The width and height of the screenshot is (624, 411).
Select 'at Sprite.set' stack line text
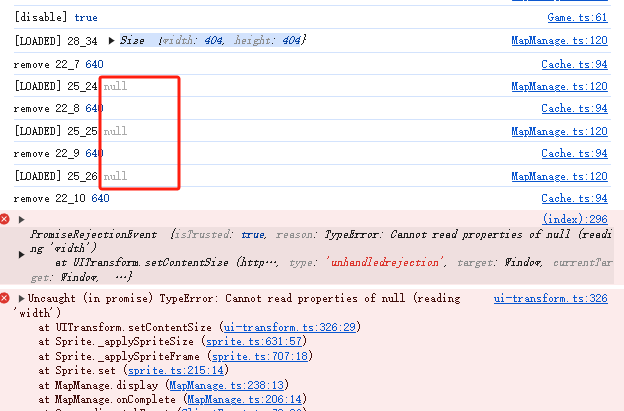[77, 370]
